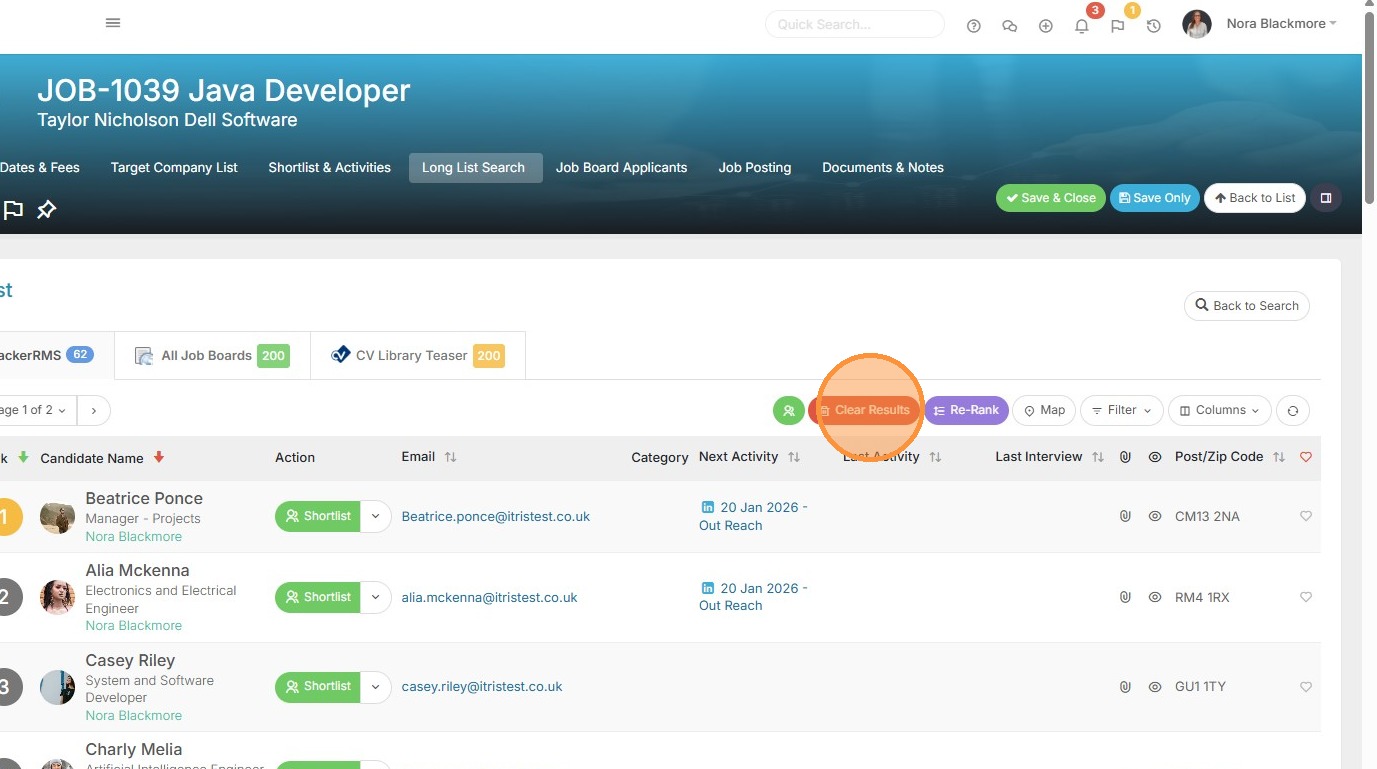Viewport: 1377px width, 769px height.
Task: Expand Beatrice Ponce's Shortlist action dropdown
Action: (x=375, y=516)
